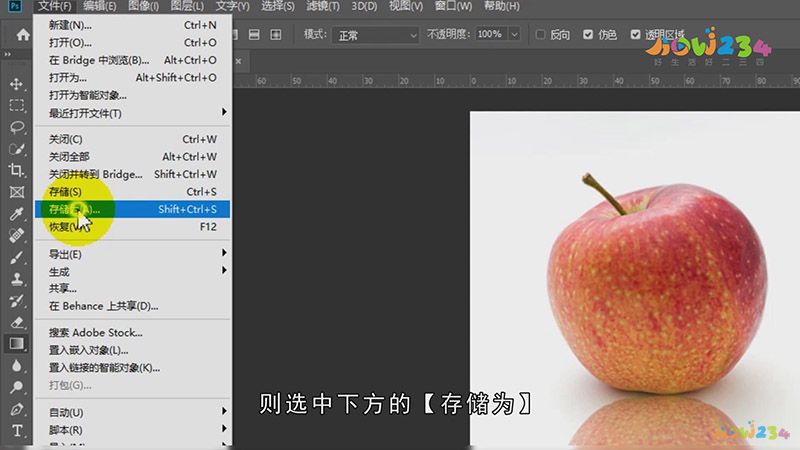Choose 关闭并转到 Bridge...
Image resolution: width=800 pixels, height=450 pixels.
[132, 174]
